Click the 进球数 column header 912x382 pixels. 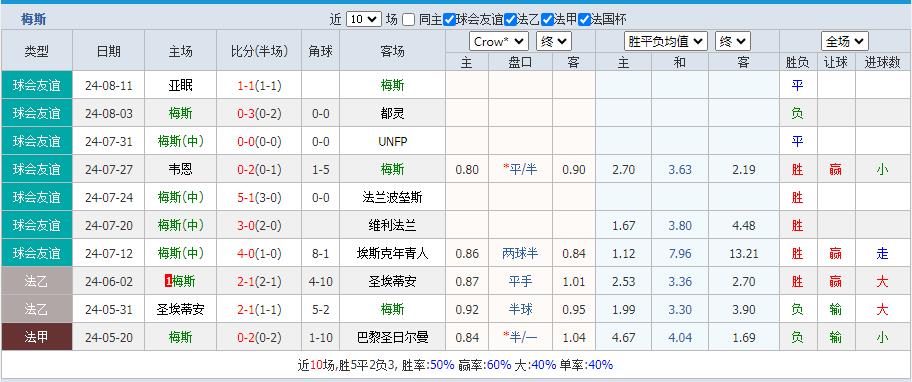pos(882,63)
